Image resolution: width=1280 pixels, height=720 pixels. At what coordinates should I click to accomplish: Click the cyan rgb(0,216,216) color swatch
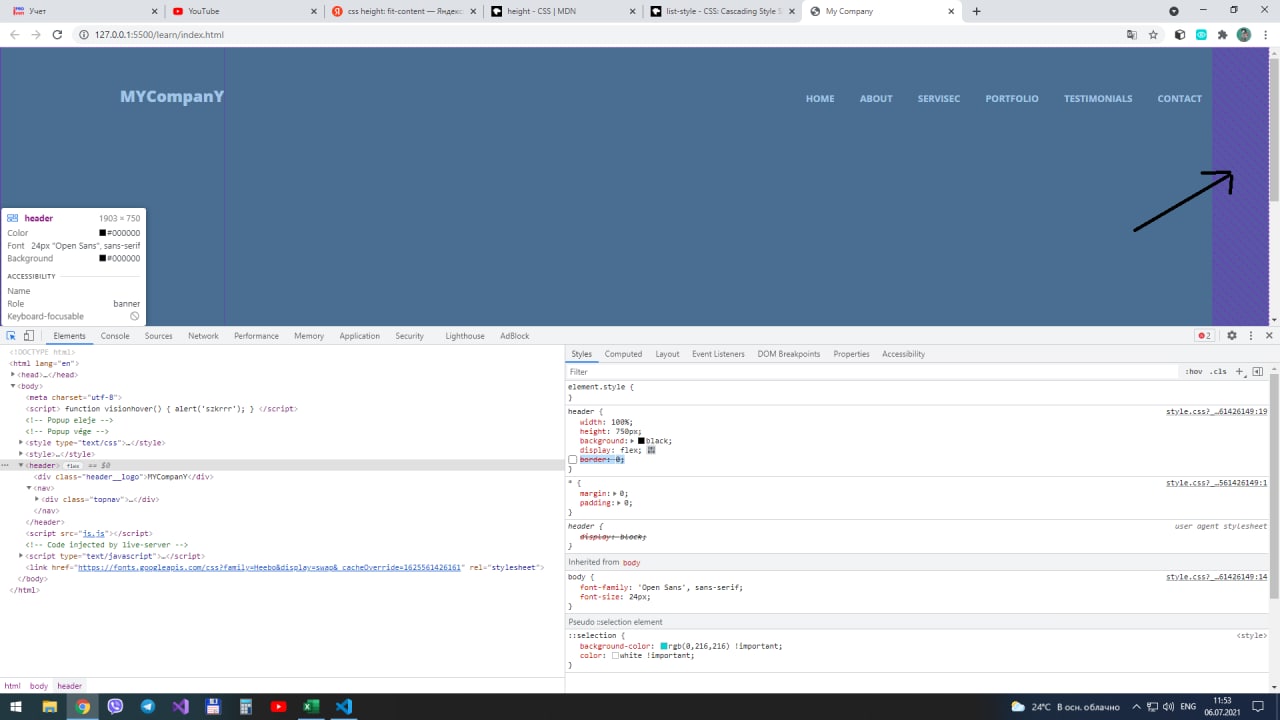pyautogui.click(x=664, y=646)
